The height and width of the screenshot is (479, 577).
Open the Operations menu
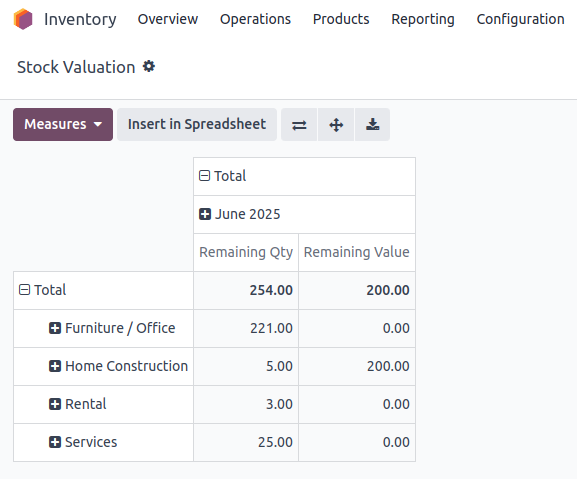click(255, 19)
